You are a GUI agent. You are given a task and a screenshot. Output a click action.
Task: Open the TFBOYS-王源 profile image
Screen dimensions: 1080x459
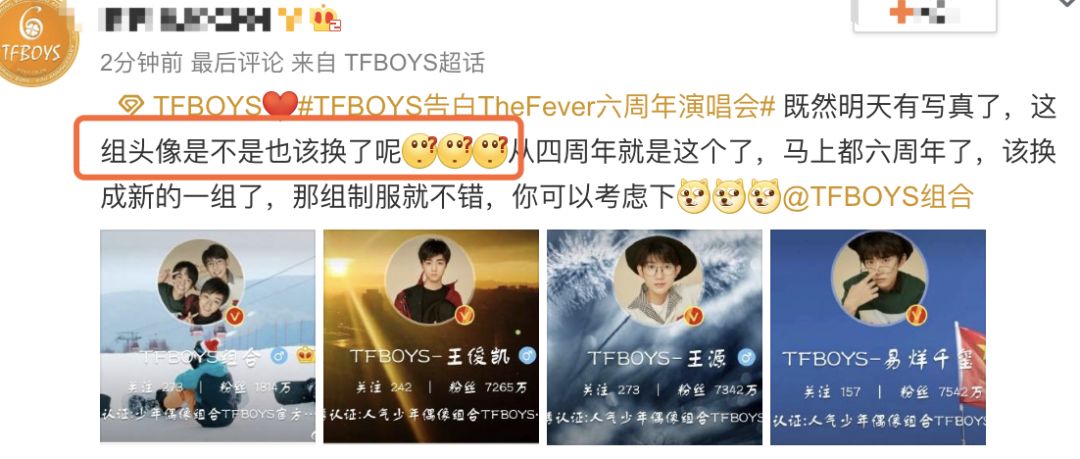pos(654,337)
